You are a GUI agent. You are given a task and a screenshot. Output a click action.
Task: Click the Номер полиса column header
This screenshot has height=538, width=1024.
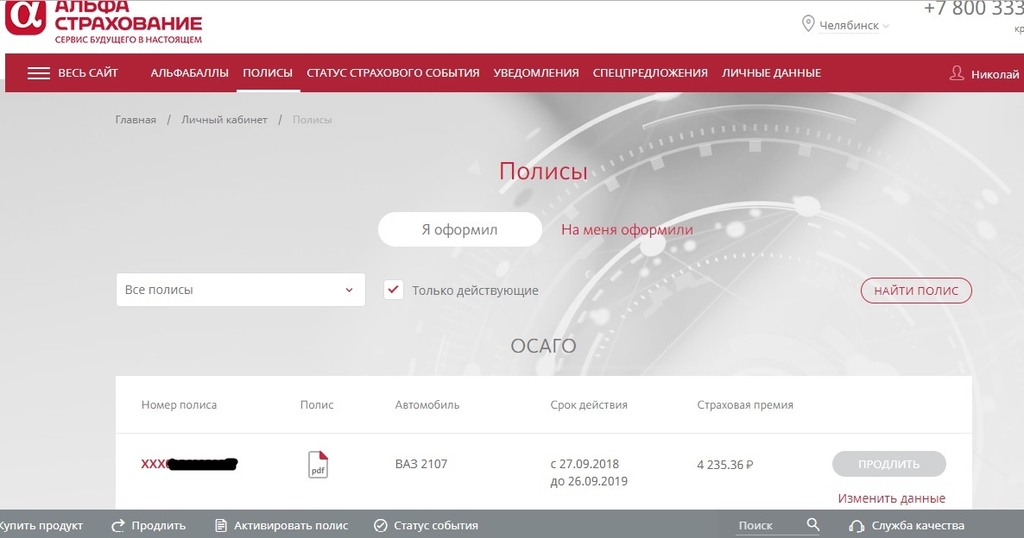click(179, 405)
